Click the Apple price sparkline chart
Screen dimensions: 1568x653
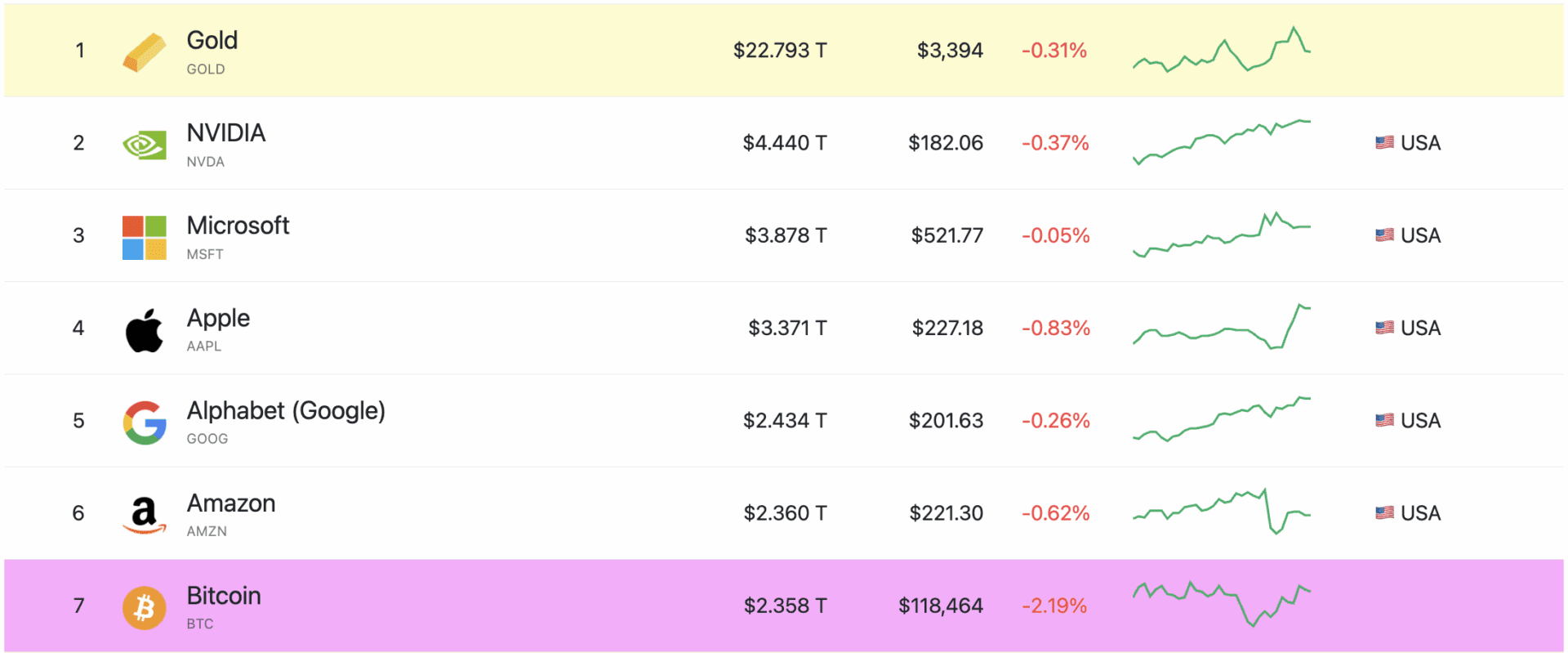coord(1221,327)
